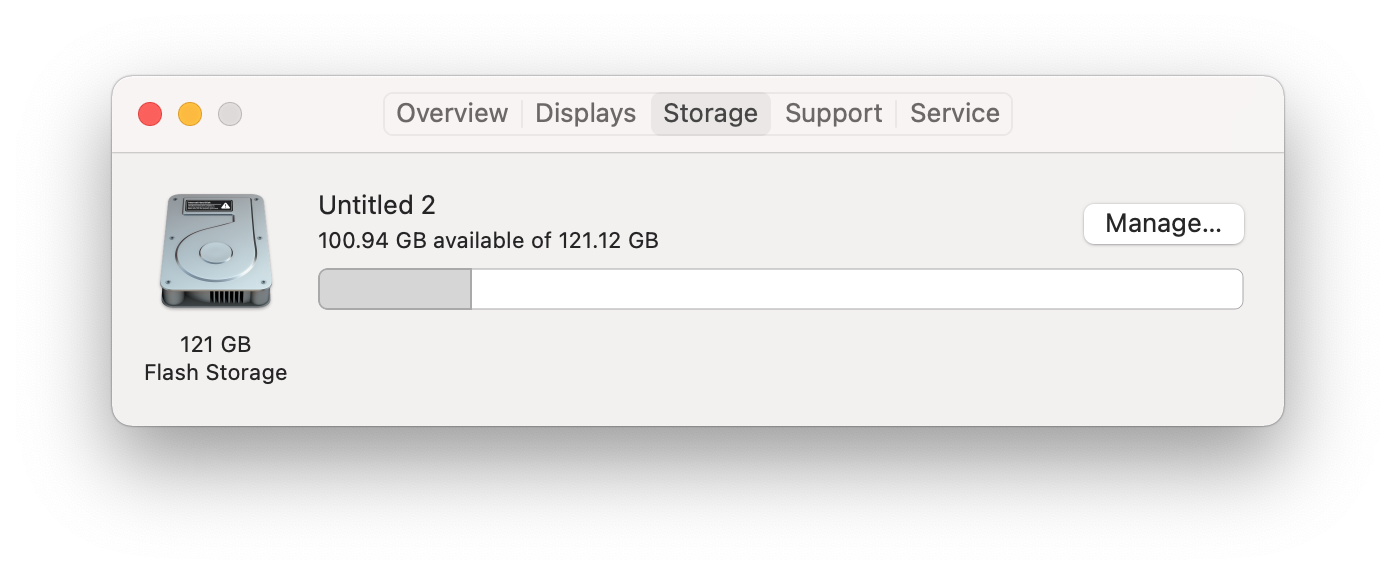Close the window with the red button
Viewport: 1396px width, 574px height.
click(150, 114)
